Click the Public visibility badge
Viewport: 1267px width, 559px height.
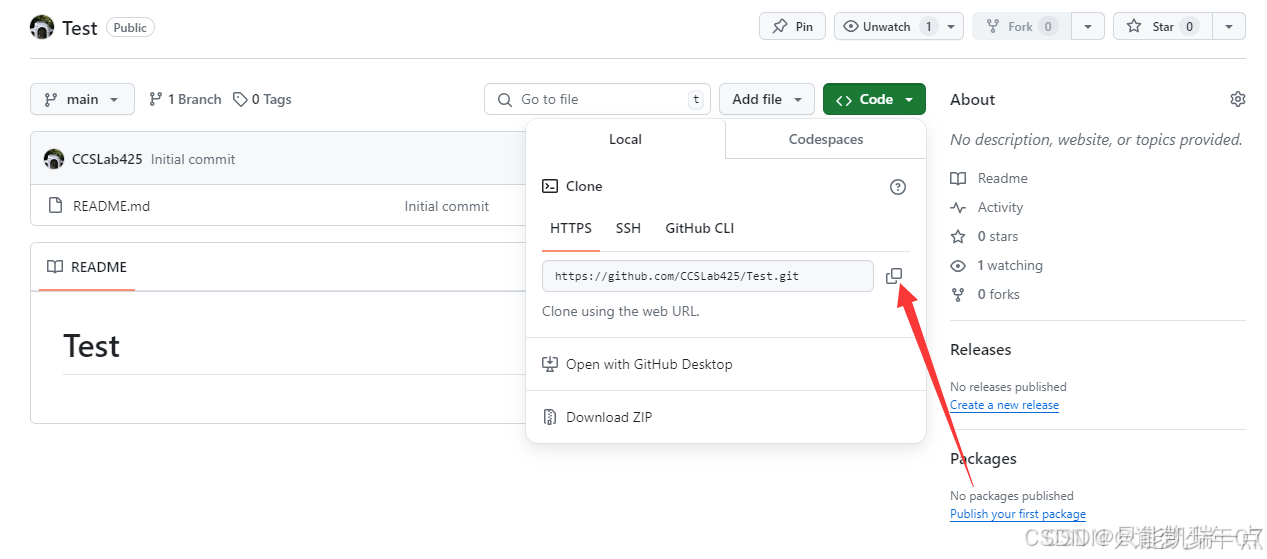click(x=130, y=28)
